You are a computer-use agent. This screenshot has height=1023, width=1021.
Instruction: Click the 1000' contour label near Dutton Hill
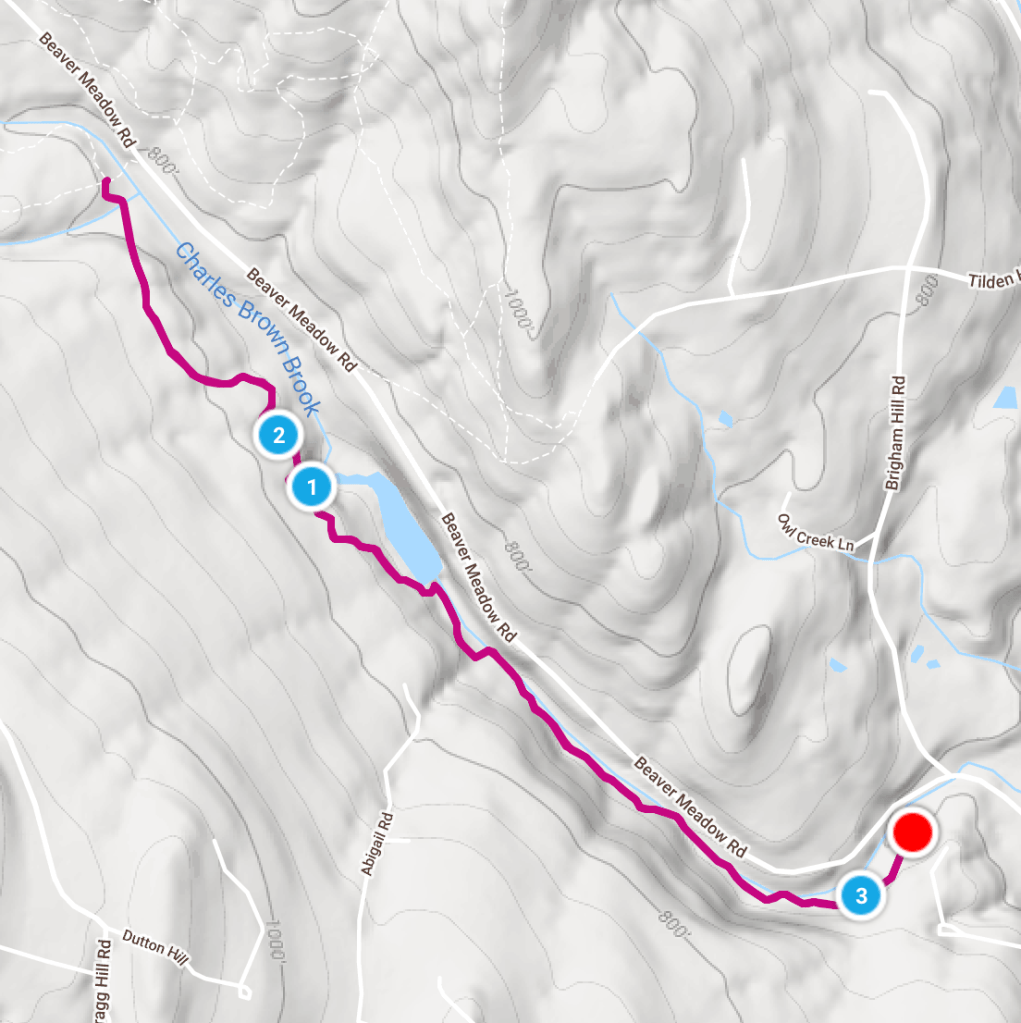point(276,939)
